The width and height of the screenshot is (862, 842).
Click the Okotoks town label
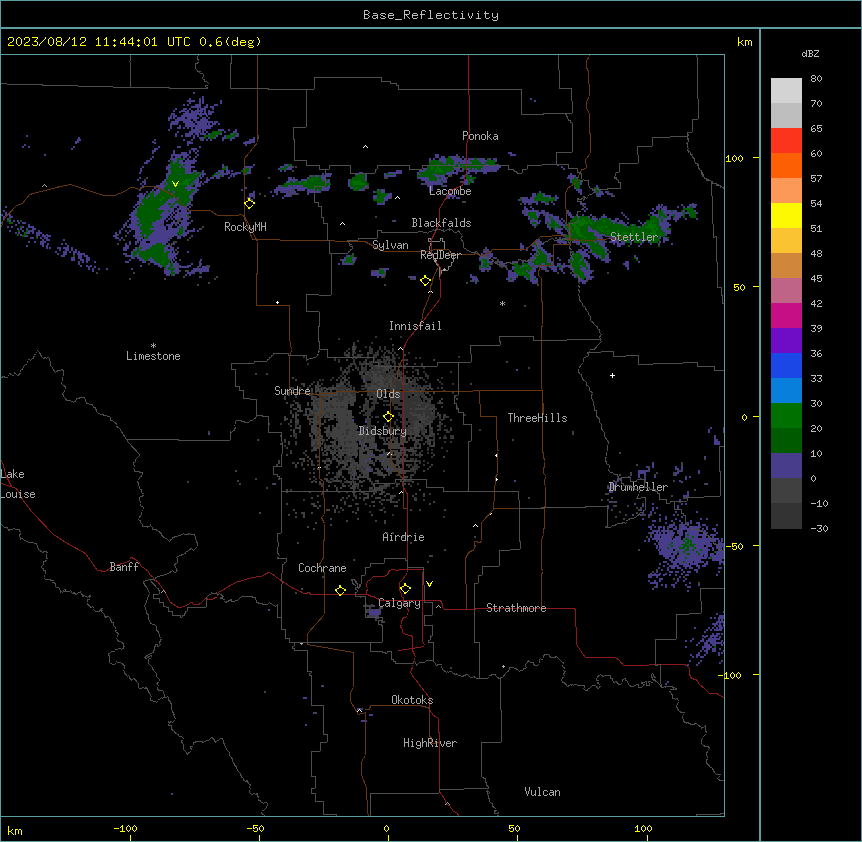point(412,700)
